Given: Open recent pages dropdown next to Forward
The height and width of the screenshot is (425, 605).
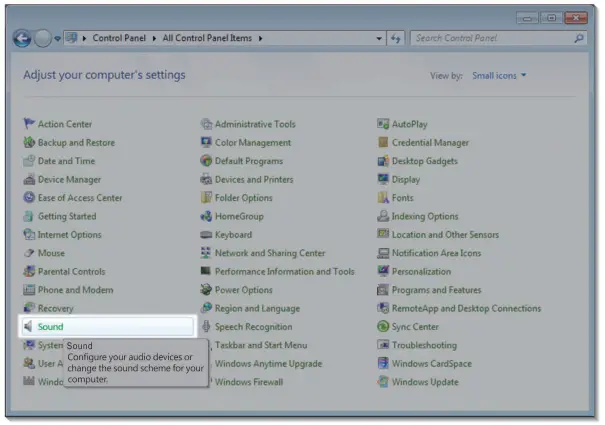Looking at the screenshot, I should pyautogui.click(x=57, y=38).
